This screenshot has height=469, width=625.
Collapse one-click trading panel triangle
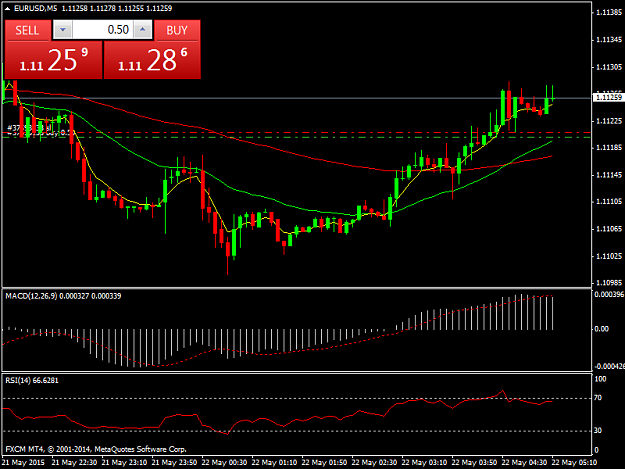click(x=7, y=8)
